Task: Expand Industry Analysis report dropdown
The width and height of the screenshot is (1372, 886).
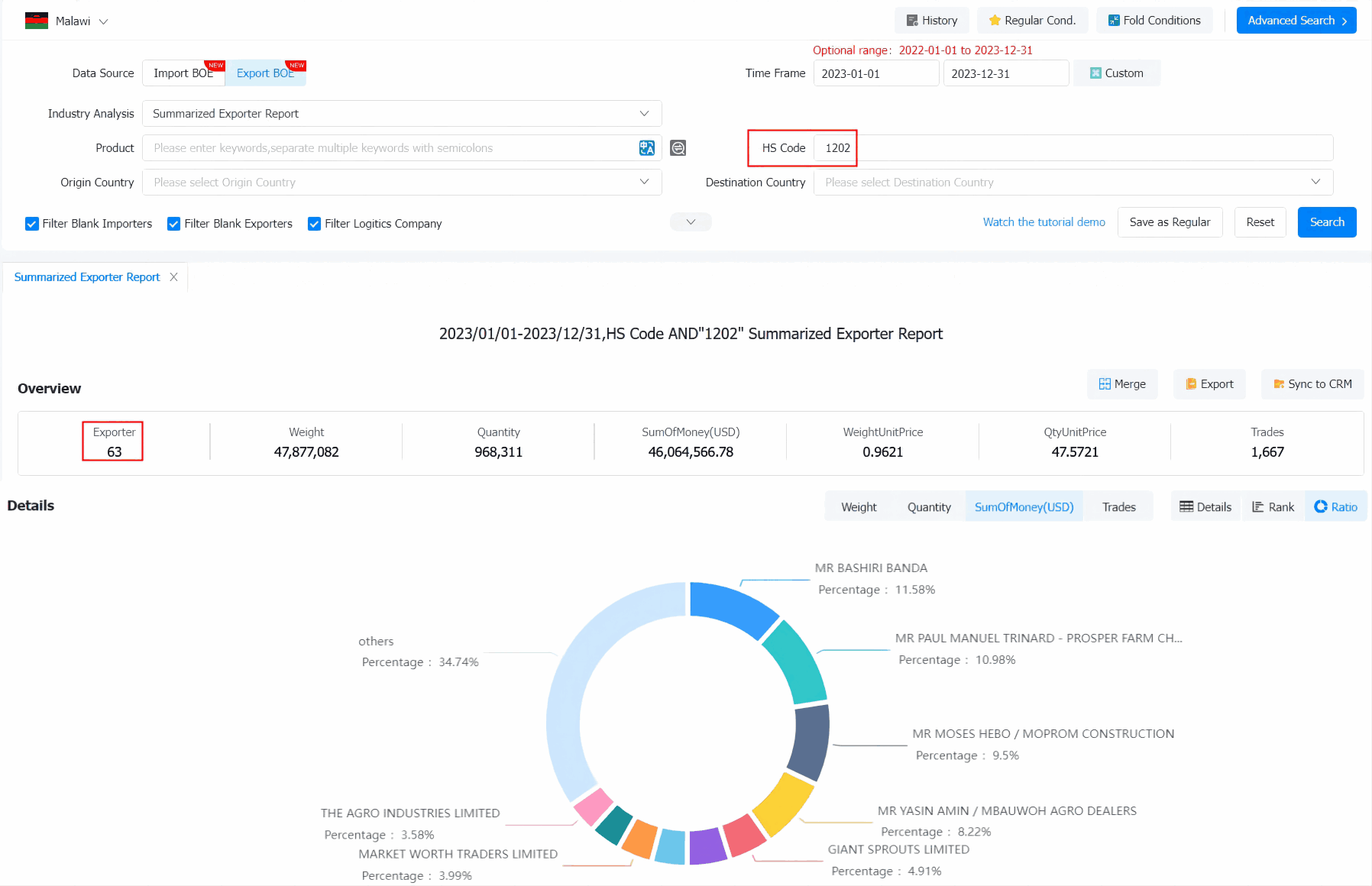Action: click(x=402, y=114)
